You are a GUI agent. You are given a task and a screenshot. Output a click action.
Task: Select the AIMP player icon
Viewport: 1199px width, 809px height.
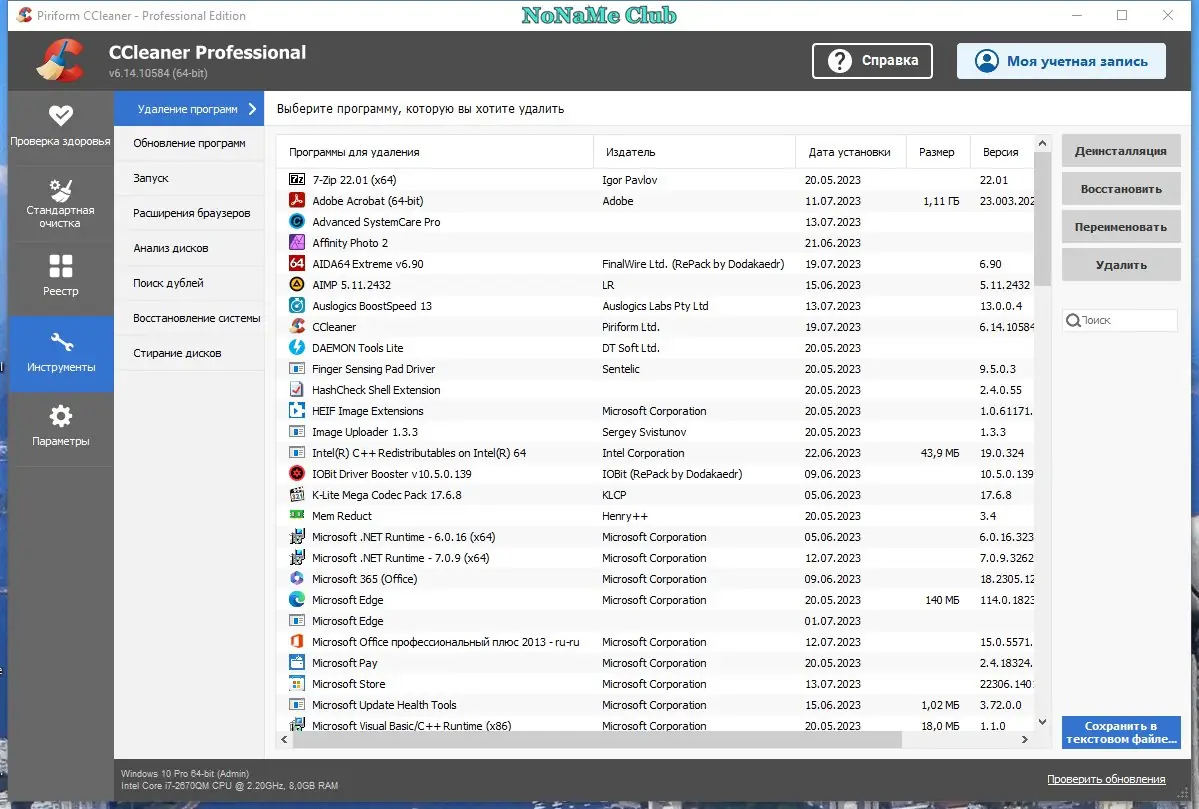297,284
